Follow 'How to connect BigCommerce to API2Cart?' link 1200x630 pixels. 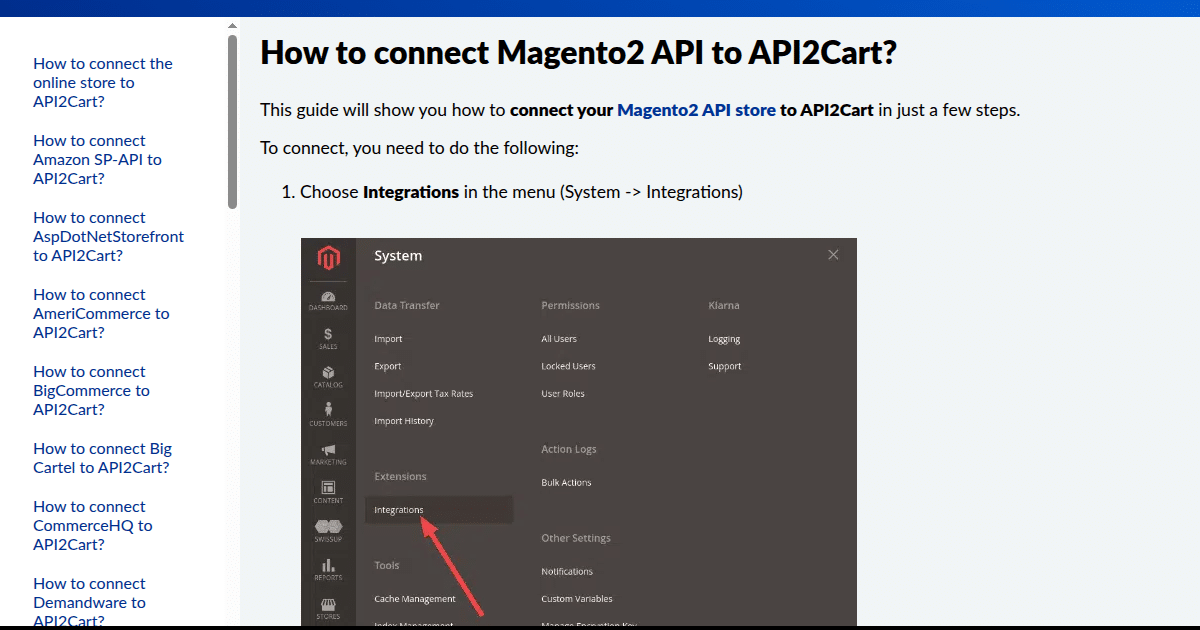pyautogui.click(x=91, y=391)
